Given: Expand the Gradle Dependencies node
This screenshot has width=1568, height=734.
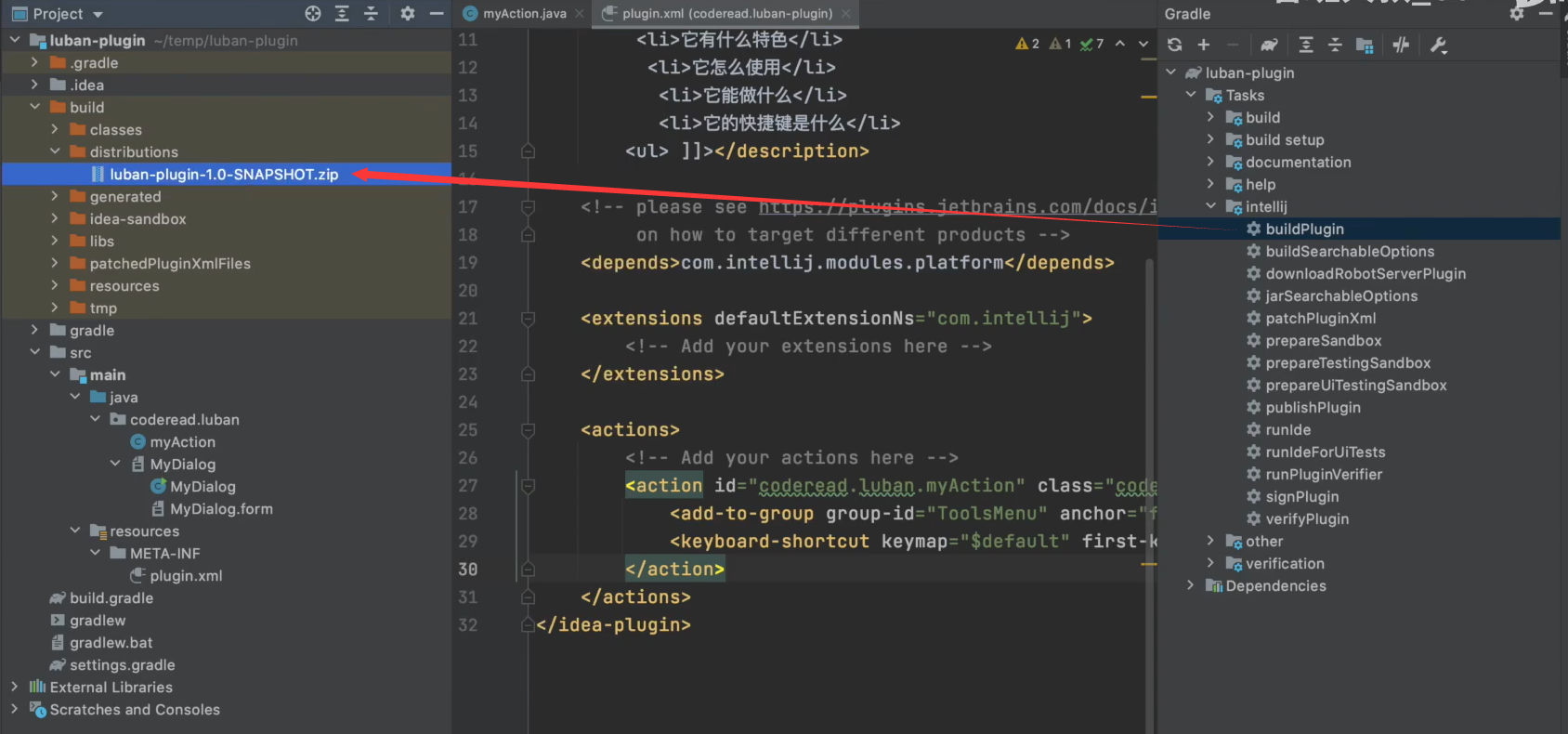Looking at the screenshot, I should pyautogui.click(x=1191, y=585).
